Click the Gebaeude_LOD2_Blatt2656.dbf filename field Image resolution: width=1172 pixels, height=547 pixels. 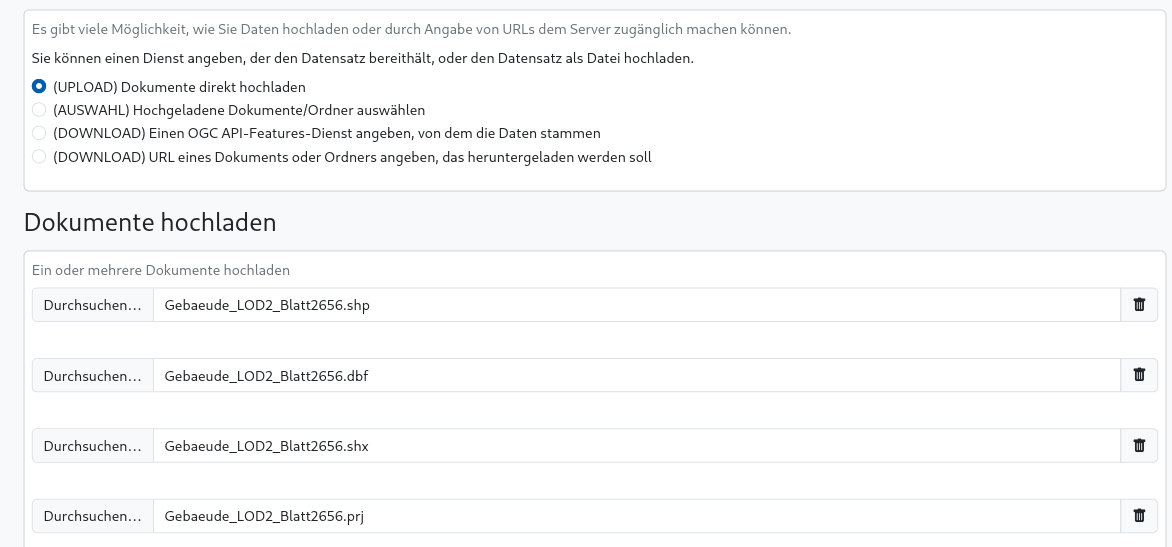point(637,375)
